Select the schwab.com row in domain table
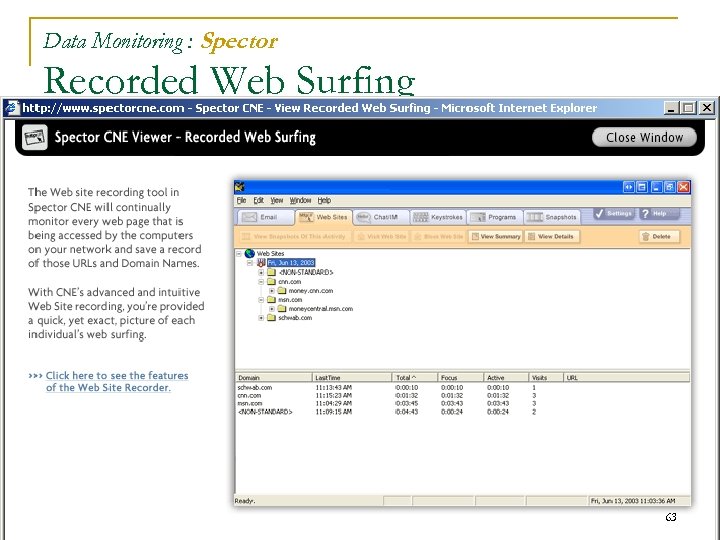720x540 pixels. click(462, 388)
